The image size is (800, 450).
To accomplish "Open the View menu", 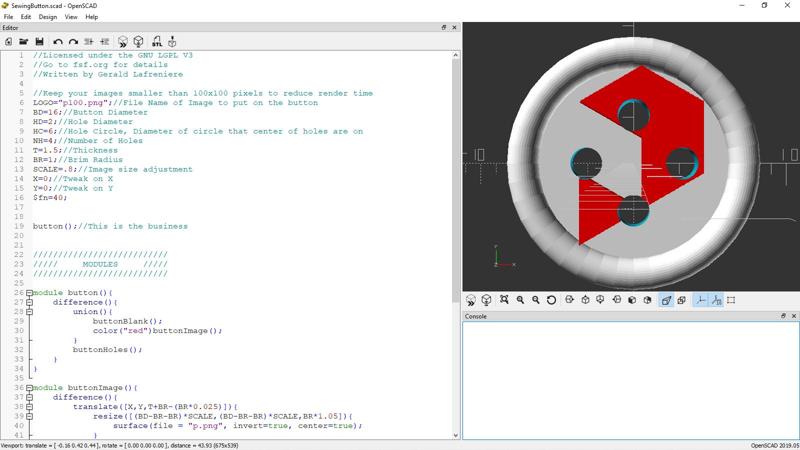I will coord(71,17).
